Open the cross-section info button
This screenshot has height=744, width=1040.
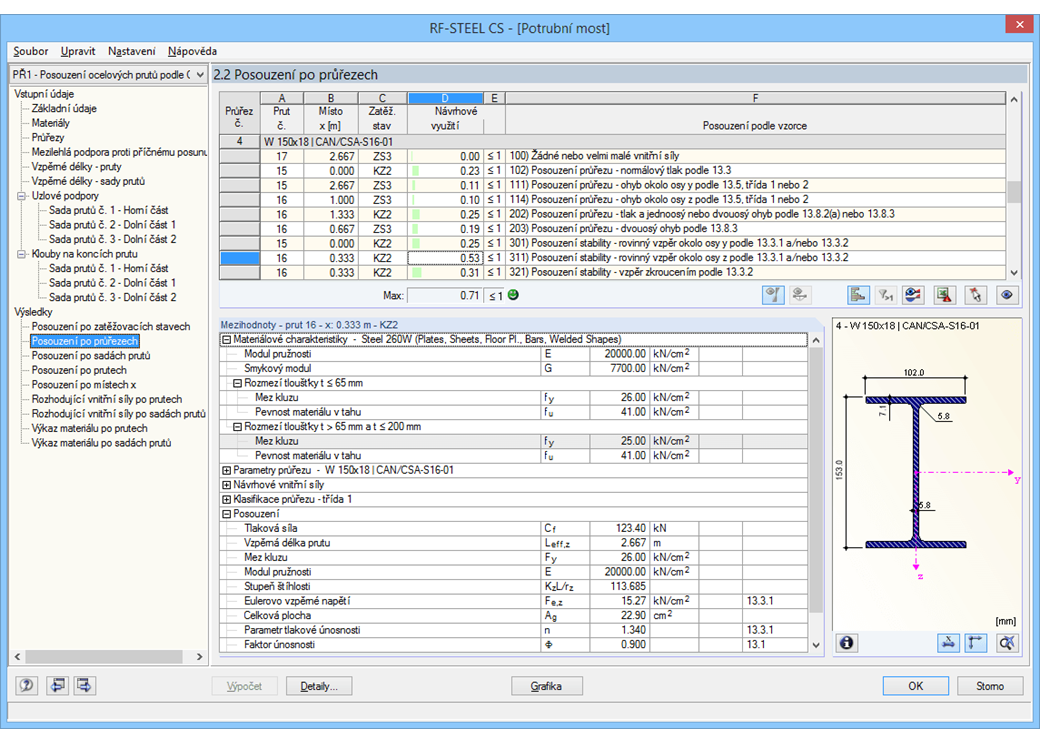tap(846, 643)
